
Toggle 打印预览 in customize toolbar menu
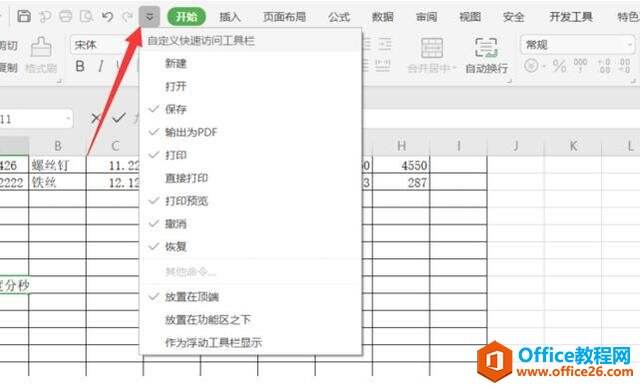251,201
